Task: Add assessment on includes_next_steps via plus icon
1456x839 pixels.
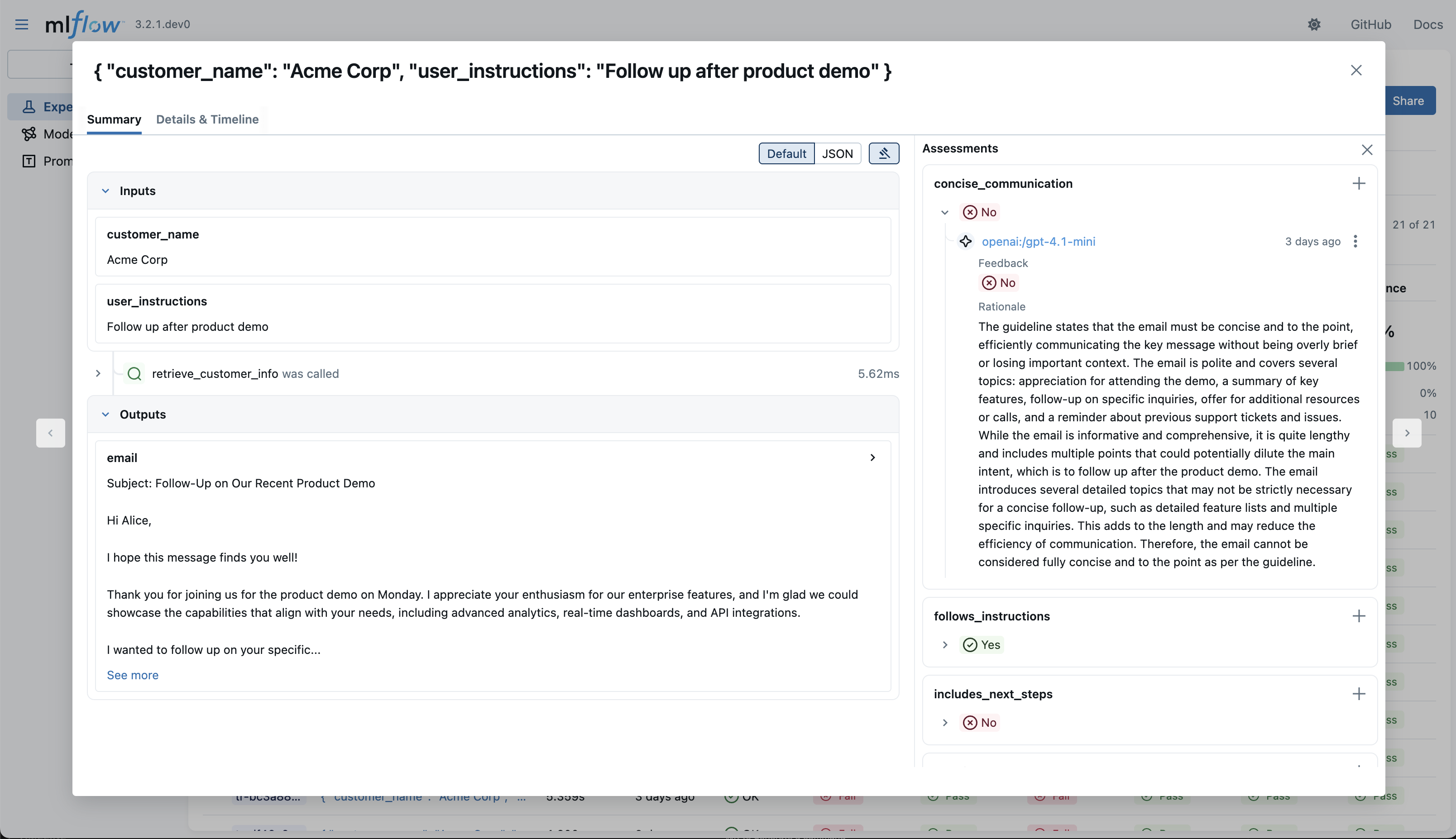Action: point(1359,694)
